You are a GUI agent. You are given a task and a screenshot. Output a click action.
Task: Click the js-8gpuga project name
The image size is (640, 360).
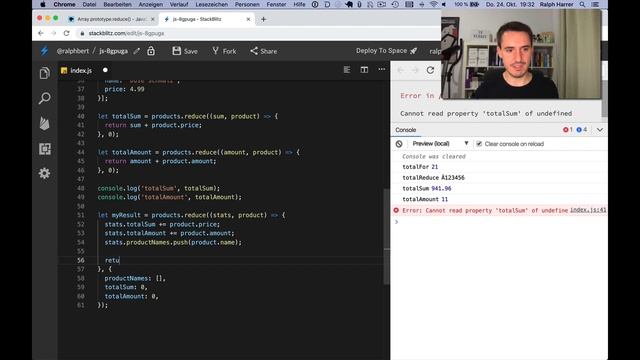click(x=113, y=51)
